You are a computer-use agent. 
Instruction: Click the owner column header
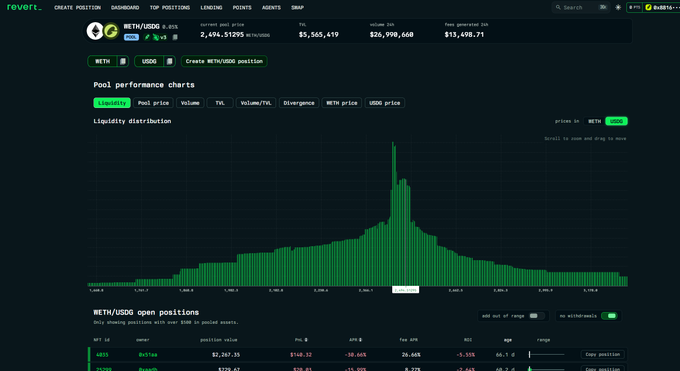(x=143, y=340)
